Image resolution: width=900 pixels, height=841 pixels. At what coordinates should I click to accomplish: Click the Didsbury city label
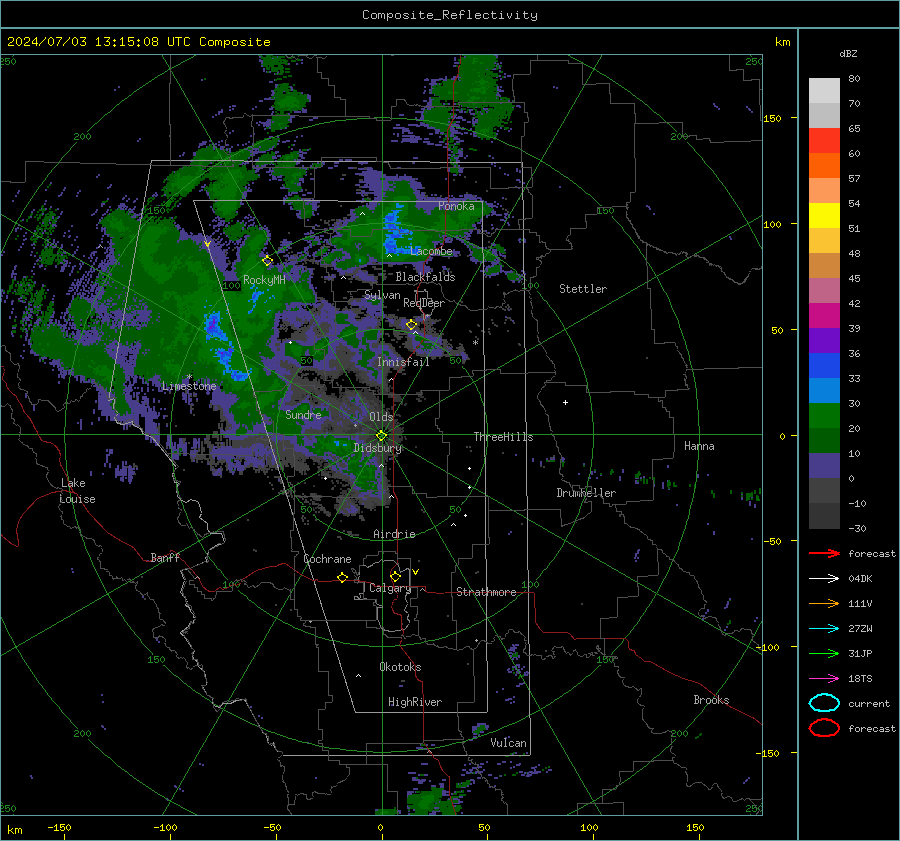[x=378, y=448]
